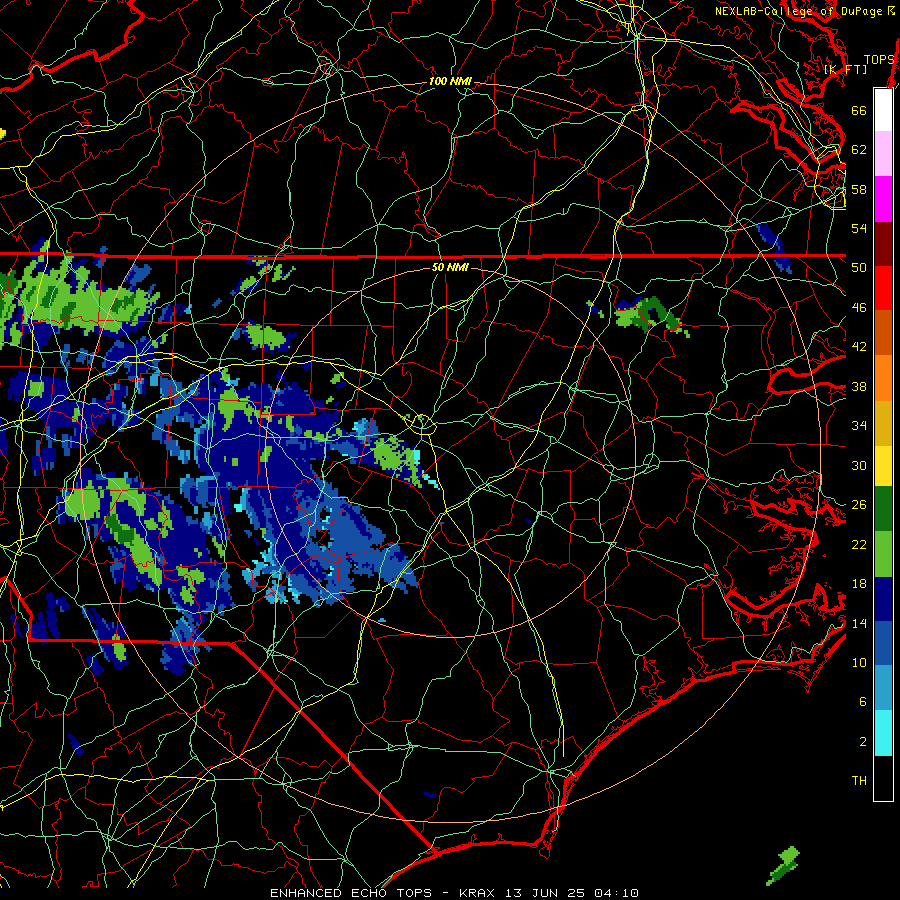Viewport: 900px width, 900px height.
Task: Click the 'ENHANCED ECHO TOPS' title text
Action: click(x=351, y=893)
